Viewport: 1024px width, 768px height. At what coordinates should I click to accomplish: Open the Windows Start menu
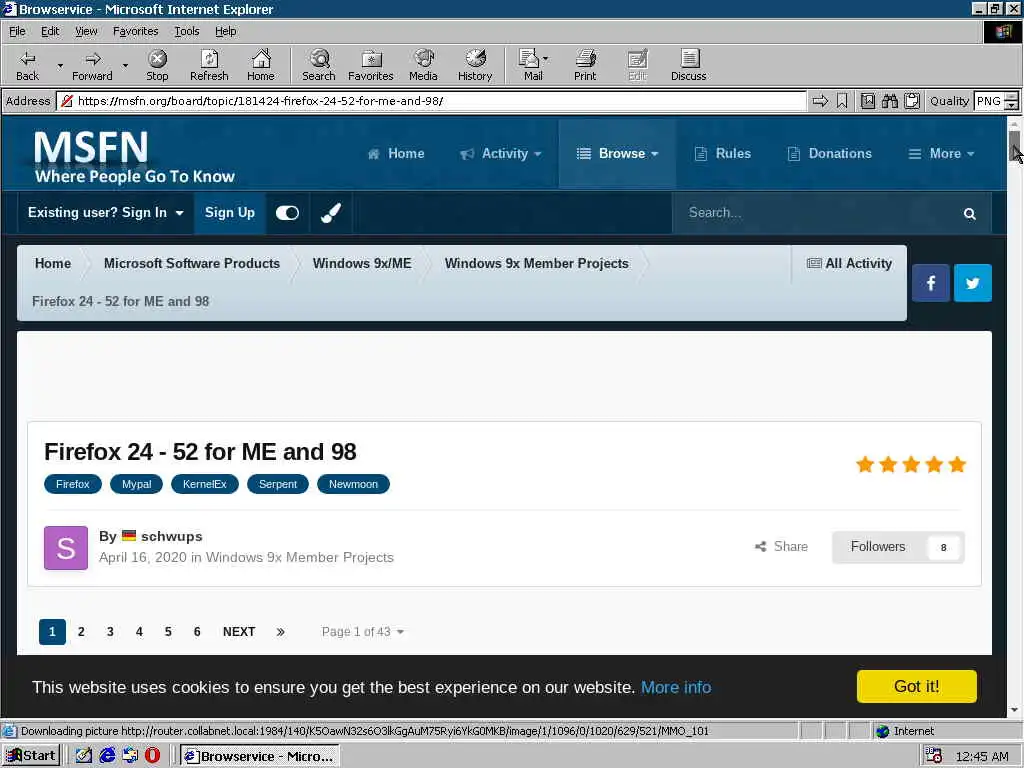(31, 756)
